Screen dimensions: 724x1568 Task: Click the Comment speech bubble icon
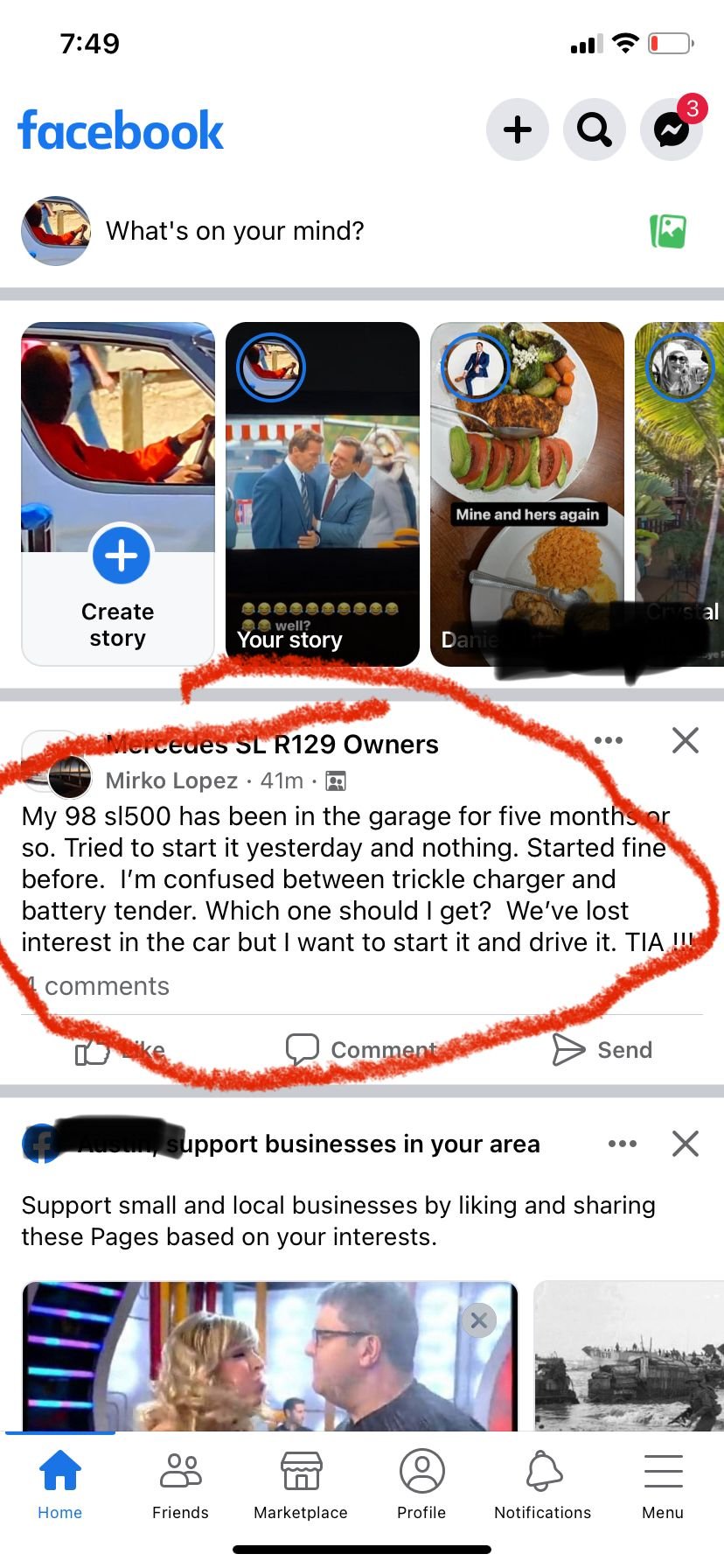[303, 1049]
